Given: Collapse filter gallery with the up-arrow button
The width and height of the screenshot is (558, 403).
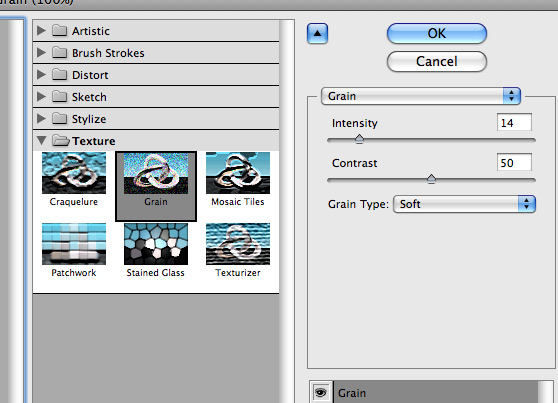Looking at the screenshot, I should 317,34.
